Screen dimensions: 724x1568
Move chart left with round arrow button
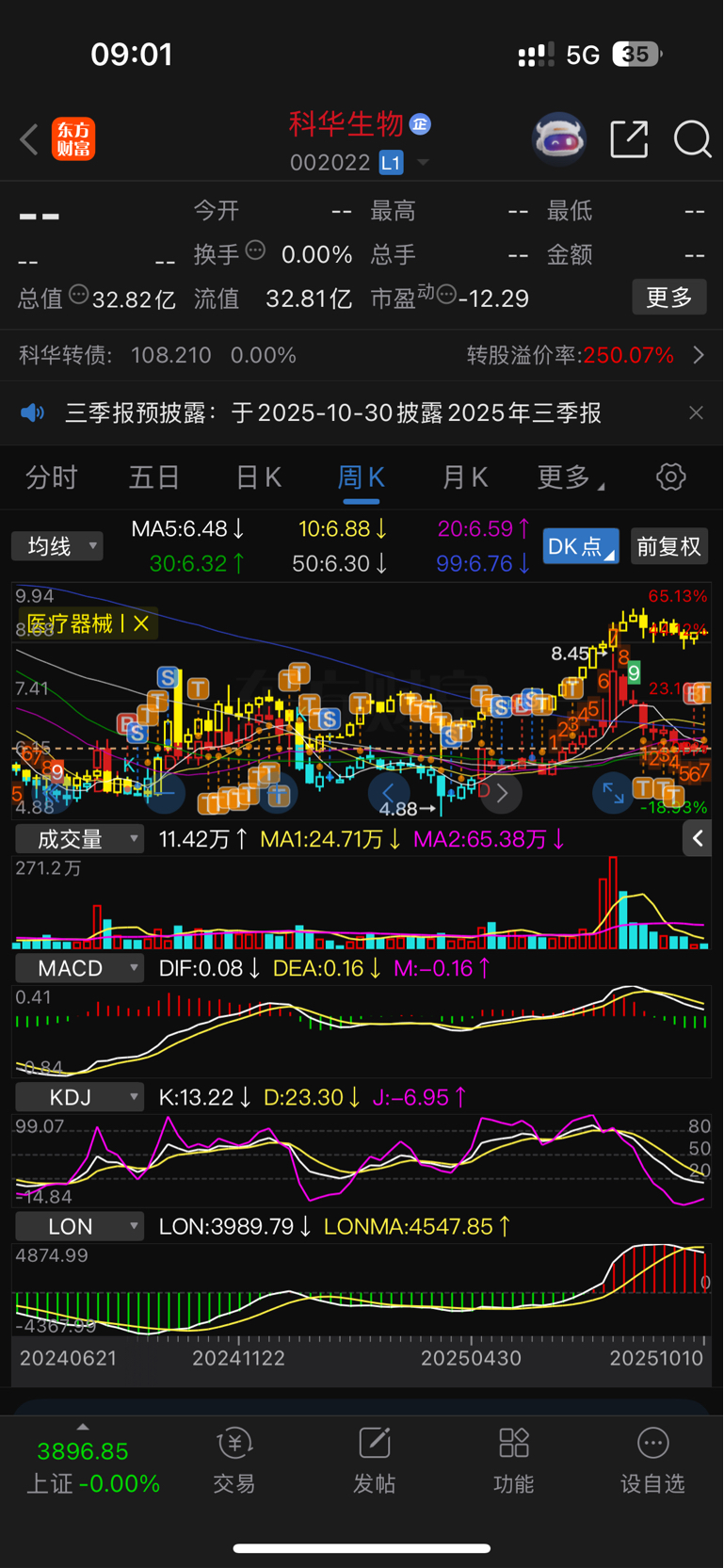(388, 794)
